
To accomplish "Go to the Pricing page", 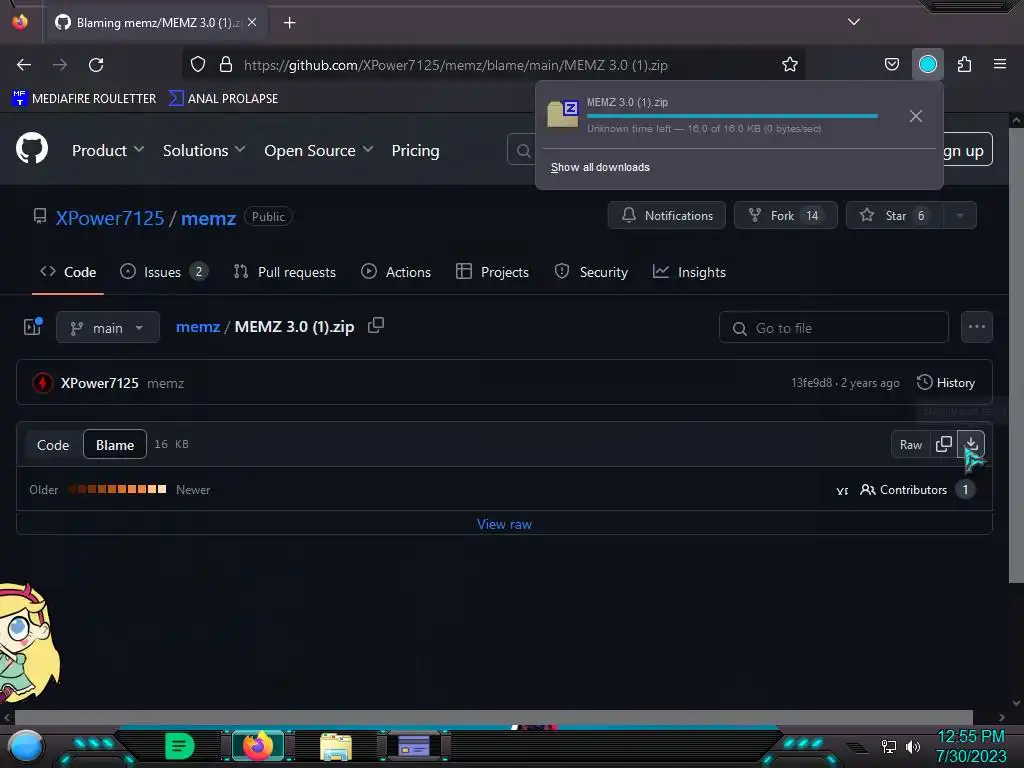I will (x=415, y=150).
